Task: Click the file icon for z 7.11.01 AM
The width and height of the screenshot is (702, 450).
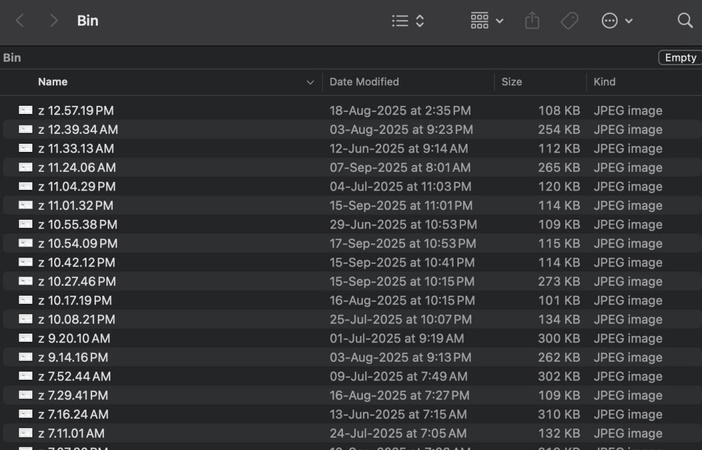Action: [x=25, y=433]
